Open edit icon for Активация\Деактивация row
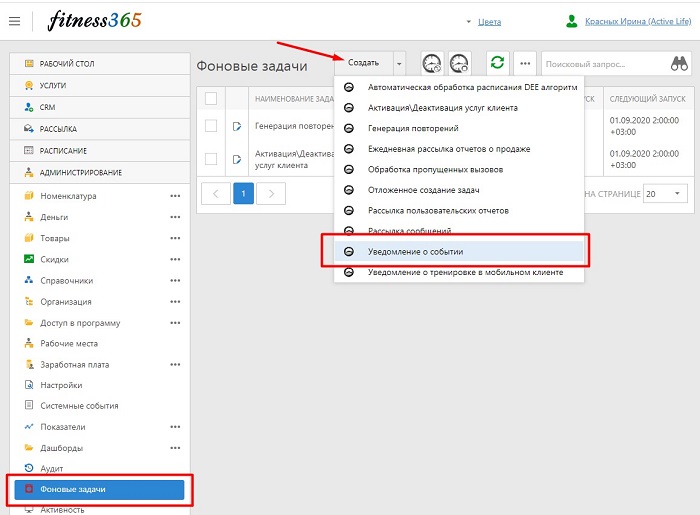Screen dimensions: 700x515 237,159
